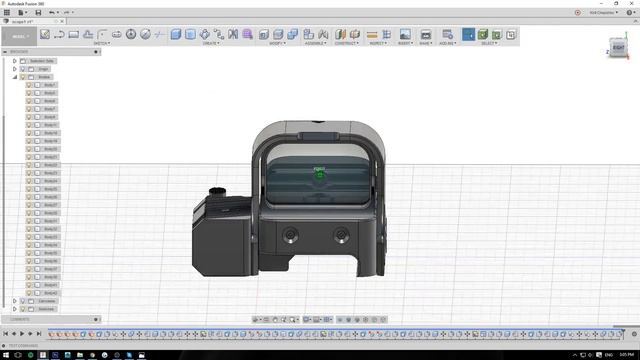Open the MODEL workspace dropdown

pos(19,36)
